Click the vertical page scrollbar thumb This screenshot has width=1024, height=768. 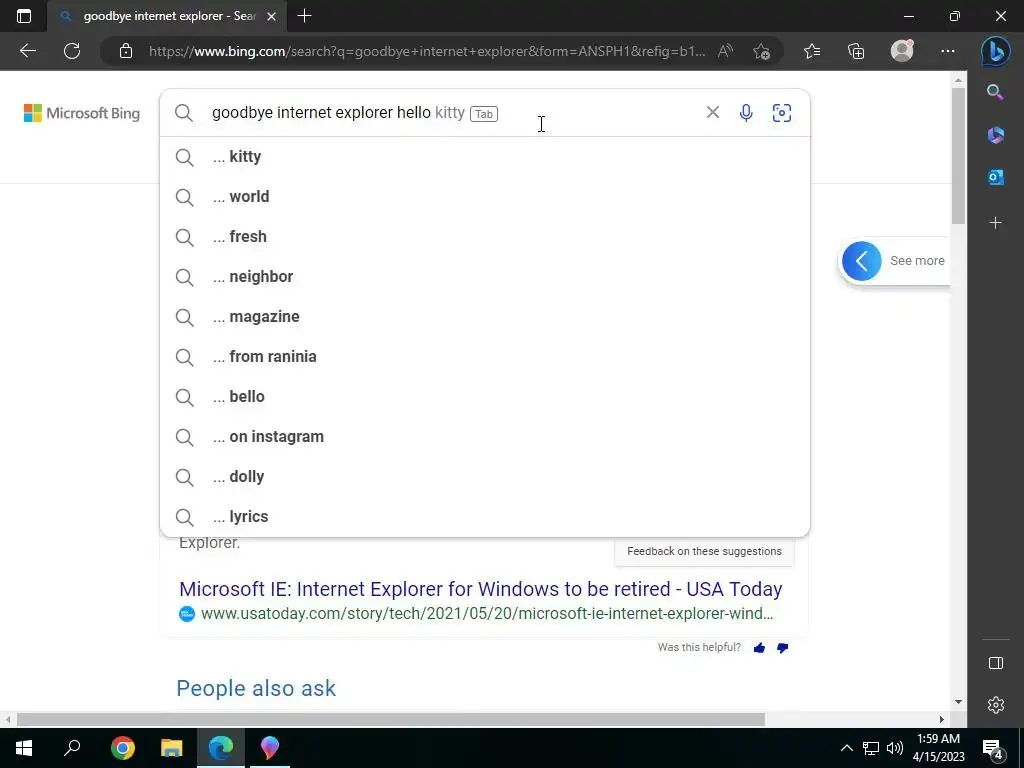958,155
